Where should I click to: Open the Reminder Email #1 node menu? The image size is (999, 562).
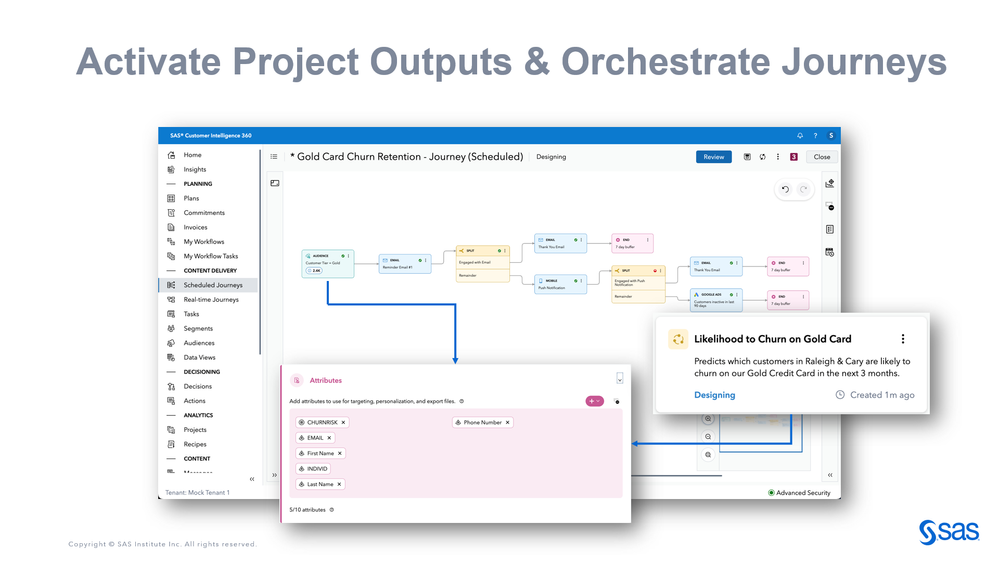point(426,260)
